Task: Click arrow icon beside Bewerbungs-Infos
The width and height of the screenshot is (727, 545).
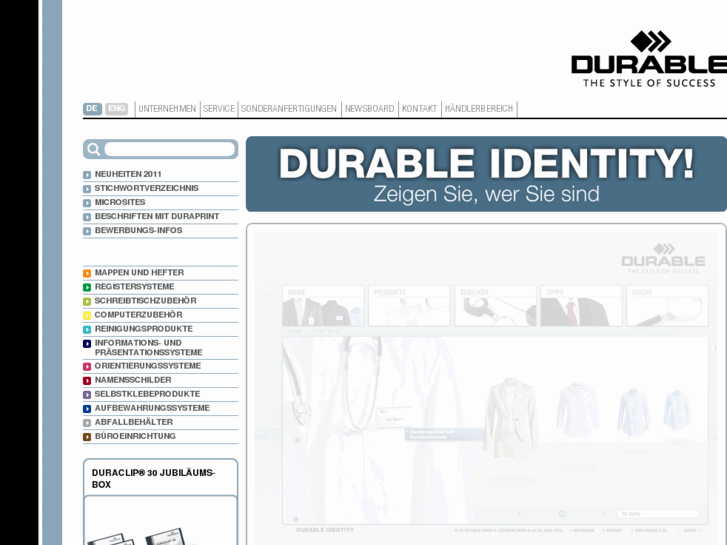Action: coord(87,231)
